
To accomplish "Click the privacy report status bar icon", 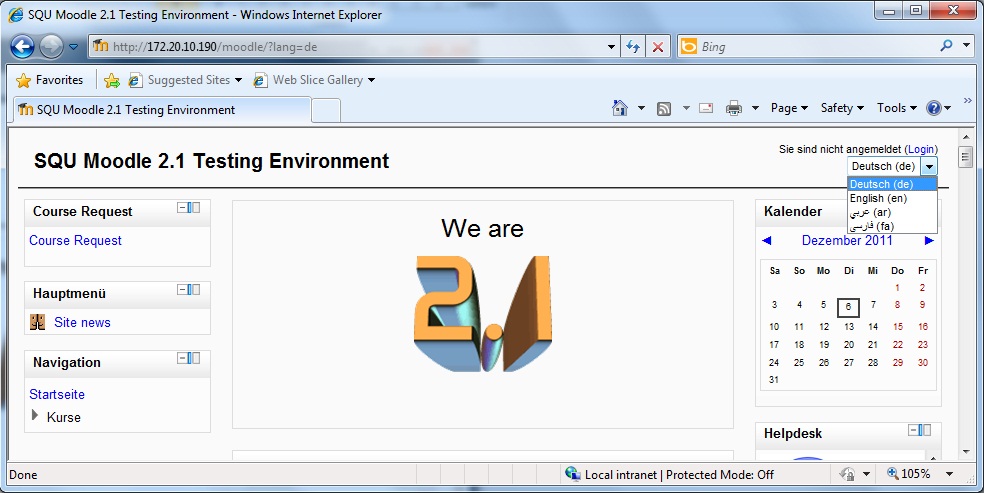I will pyautogui.click(x=847, y=474).
